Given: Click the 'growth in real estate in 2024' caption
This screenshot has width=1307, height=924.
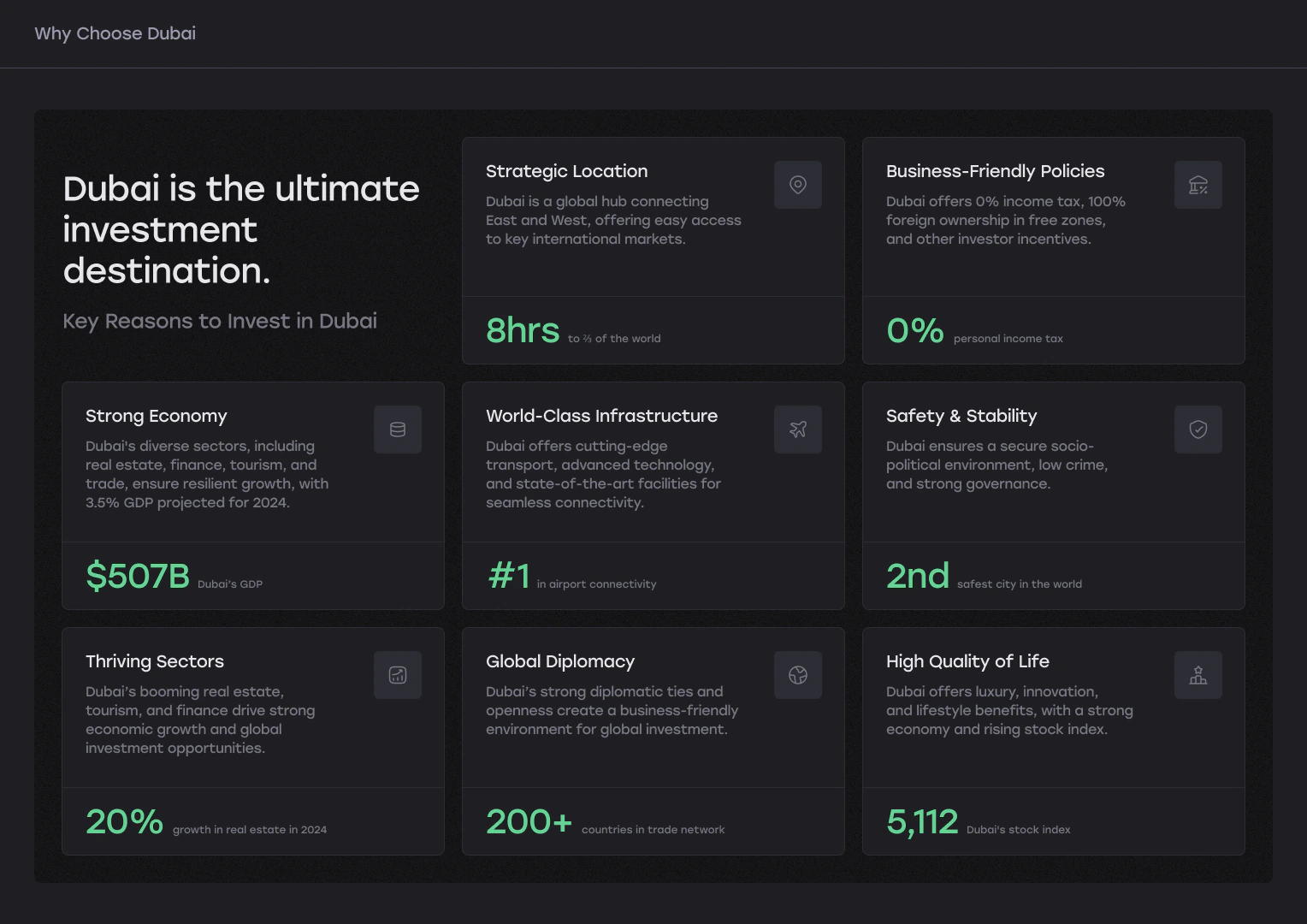Looking at the screenshot, I should tap(250, 830).
